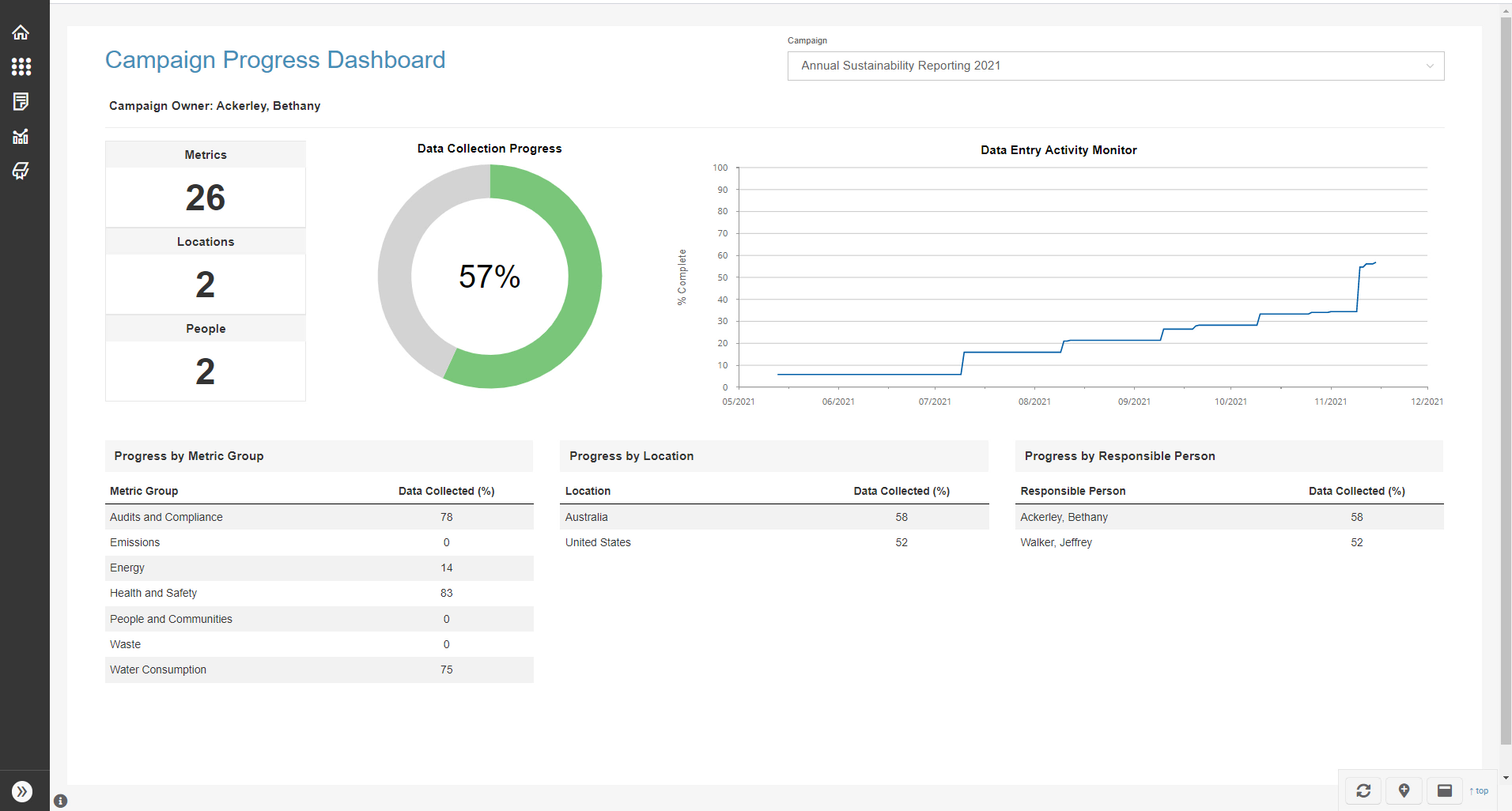This screenshot has width=1512, height=811.
Task: Open the analytics chart icon in the sidebar
Action: coord(21,136)
